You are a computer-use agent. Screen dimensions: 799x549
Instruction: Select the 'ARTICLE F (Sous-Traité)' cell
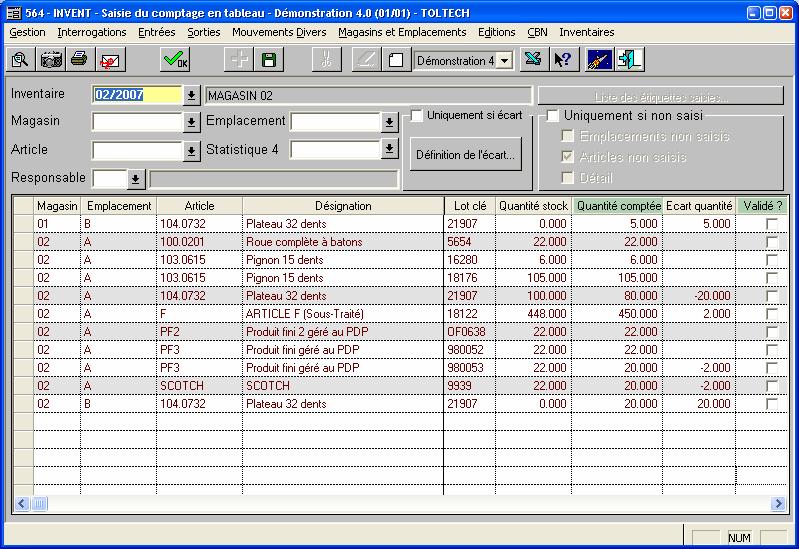coord(343,313)
